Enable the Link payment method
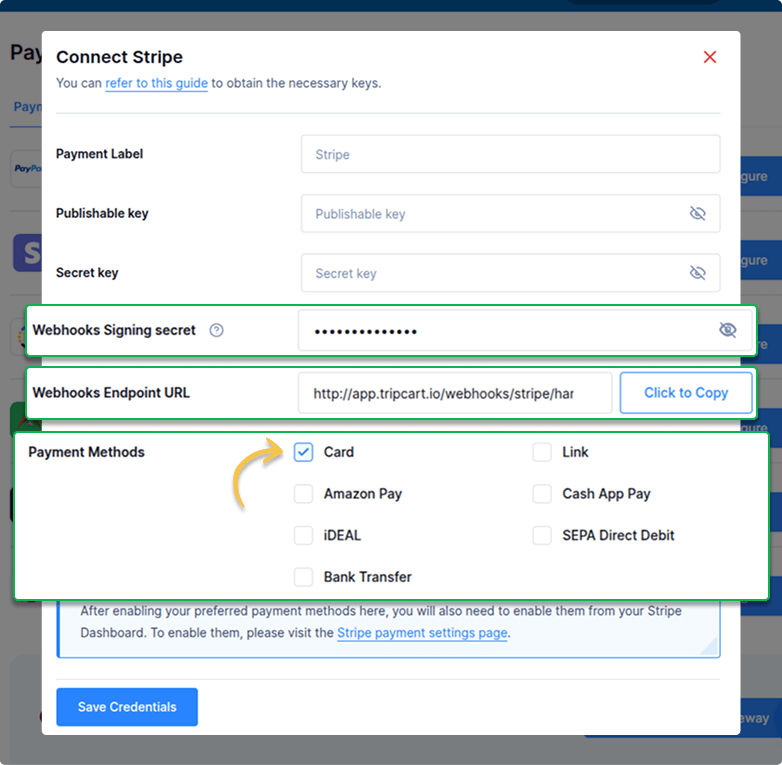The width and height of the screenshot is (782, 765). pos(542,452)
